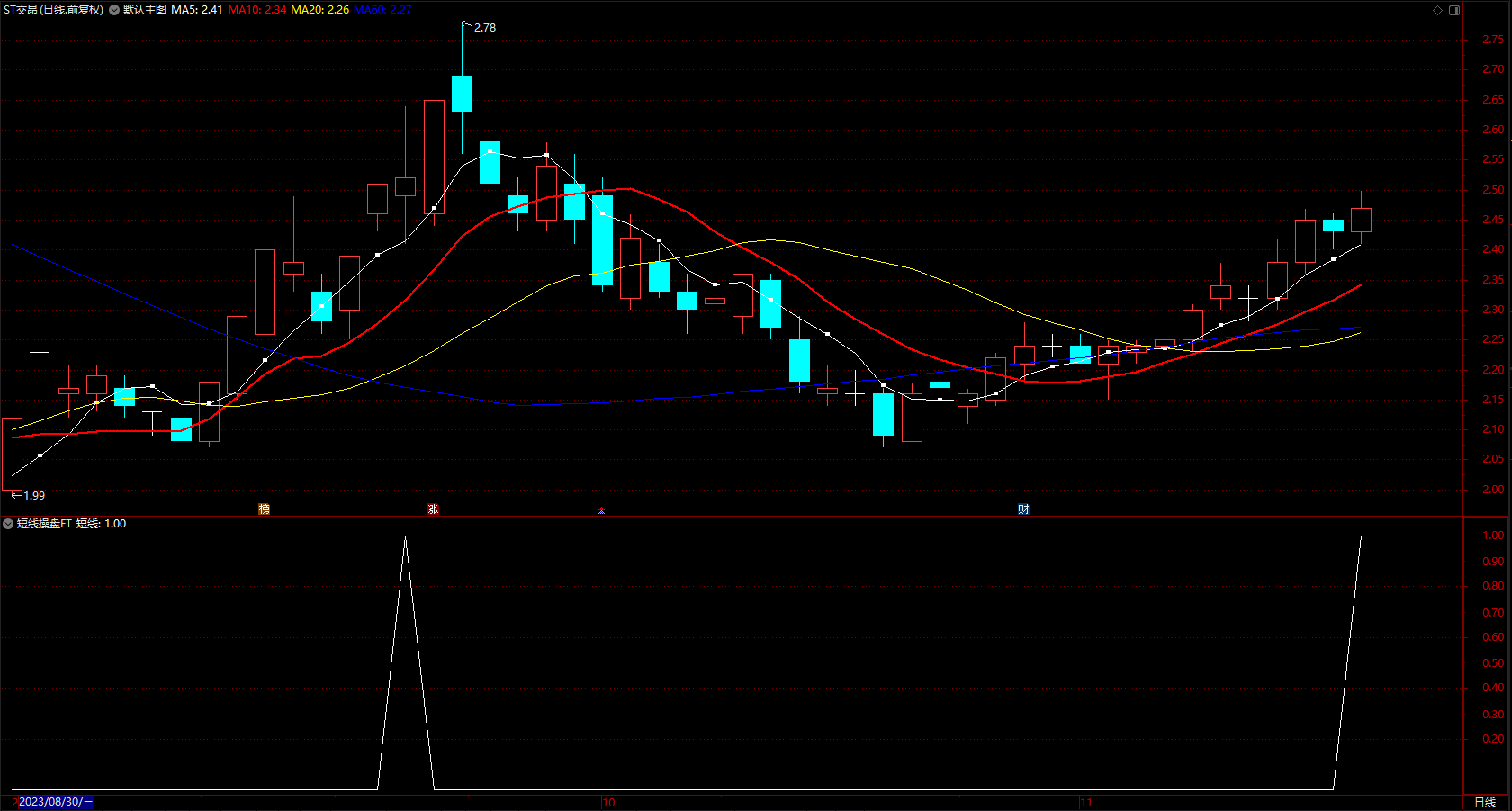Click the 2.50 price axis label
Viewport: 1512px width, 811px height.
point(1493,190)
